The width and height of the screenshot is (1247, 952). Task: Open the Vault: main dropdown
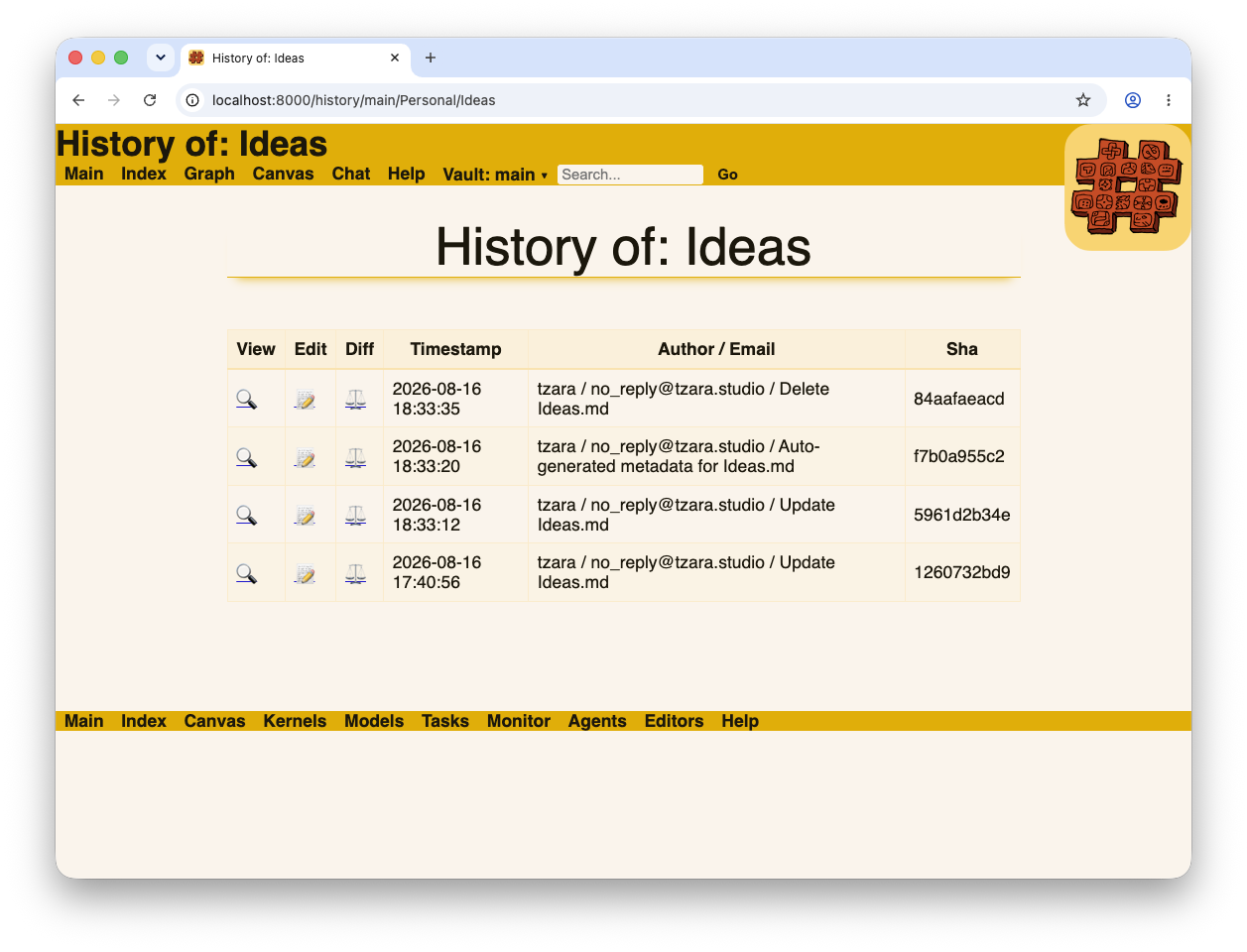click(x=495, y=175)
